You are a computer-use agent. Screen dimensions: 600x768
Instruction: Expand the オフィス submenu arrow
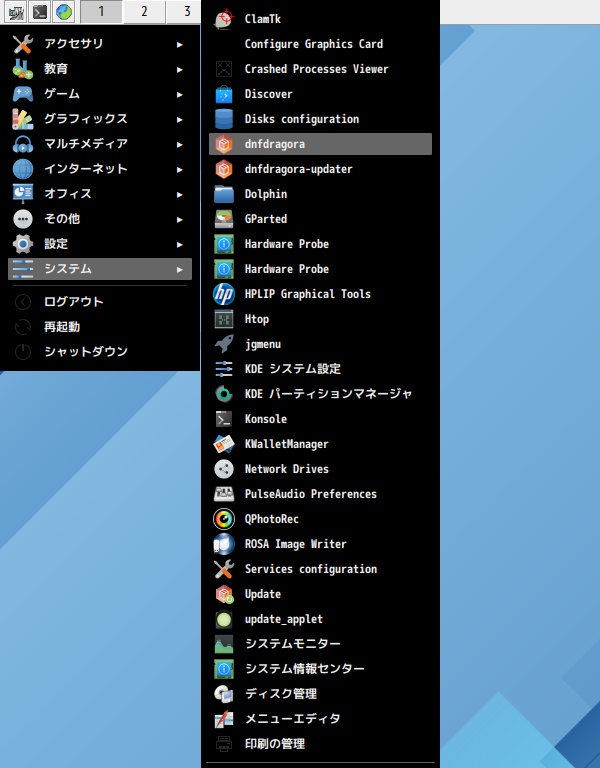(x=180, y=194)
